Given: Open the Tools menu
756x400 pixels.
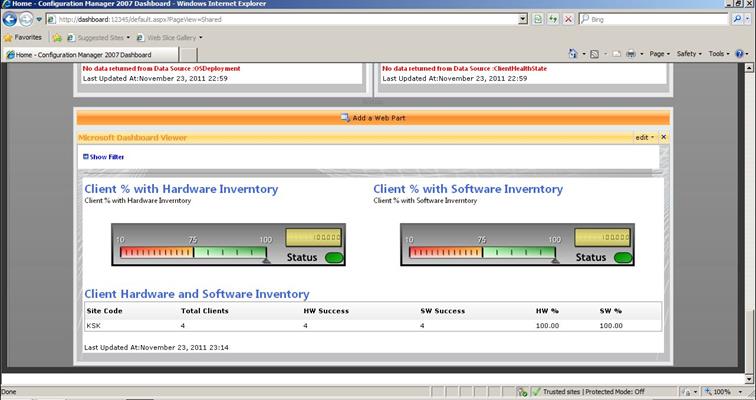Looking at the screenshot, I should pos(719,54).
